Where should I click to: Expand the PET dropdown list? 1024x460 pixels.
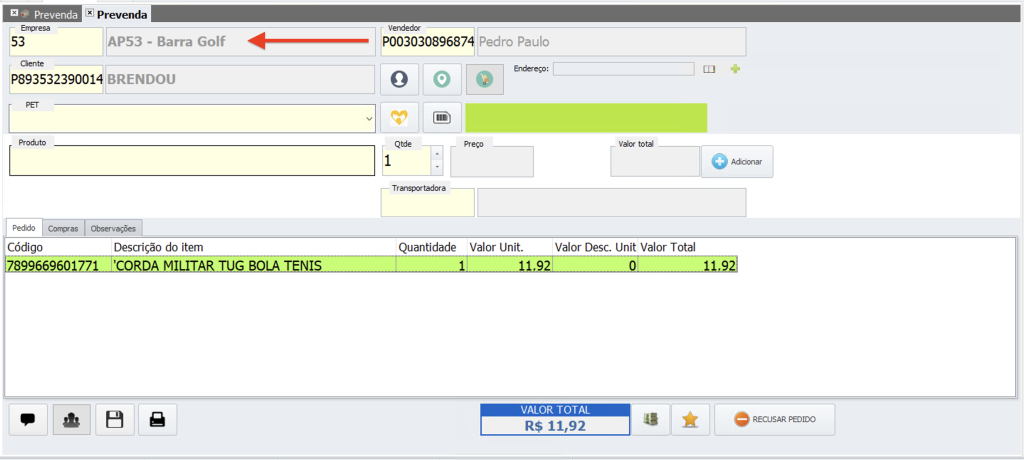coord(370,118)
